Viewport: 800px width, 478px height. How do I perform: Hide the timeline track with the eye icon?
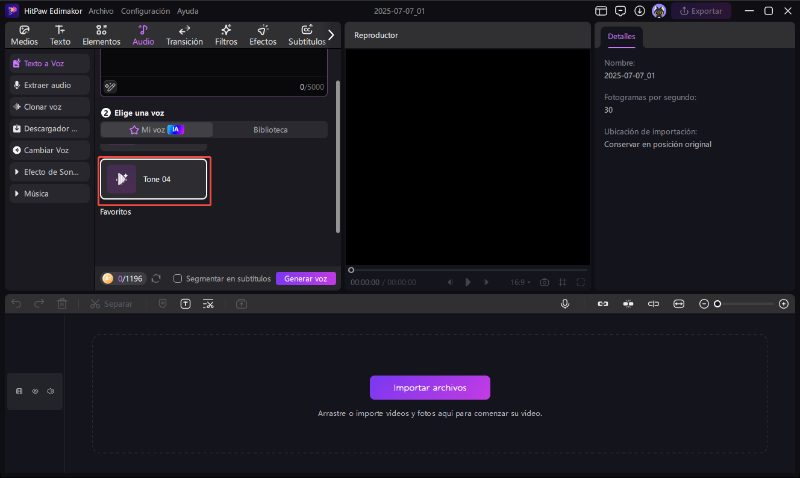tap(35, 391)
